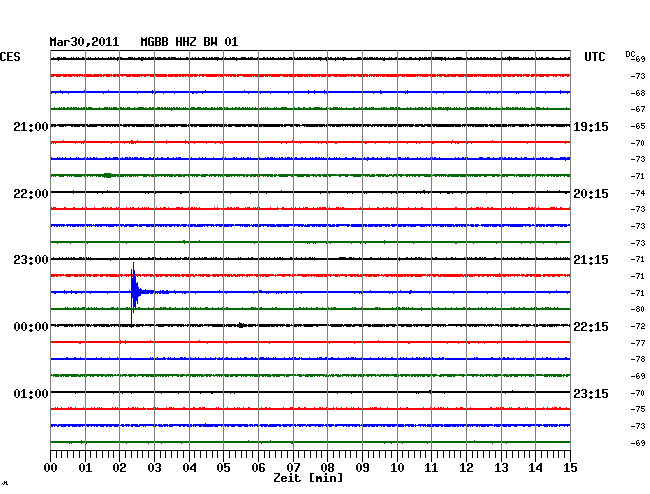
Task: Click minute tick label '08' on time axis
Action: (x=327, y=468)
